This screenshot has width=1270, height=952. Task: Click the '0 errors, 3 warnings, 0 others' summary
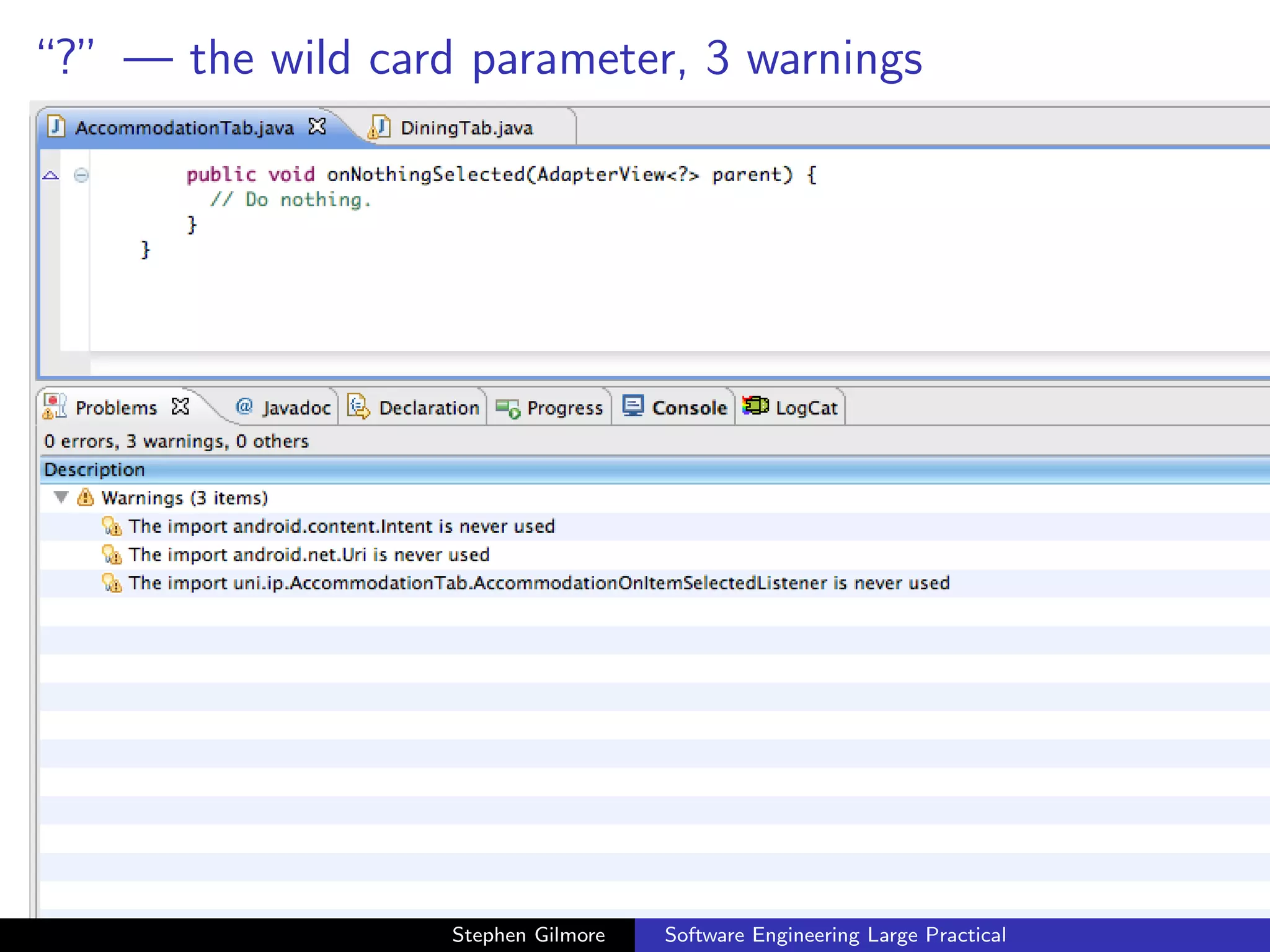point(176,441)
